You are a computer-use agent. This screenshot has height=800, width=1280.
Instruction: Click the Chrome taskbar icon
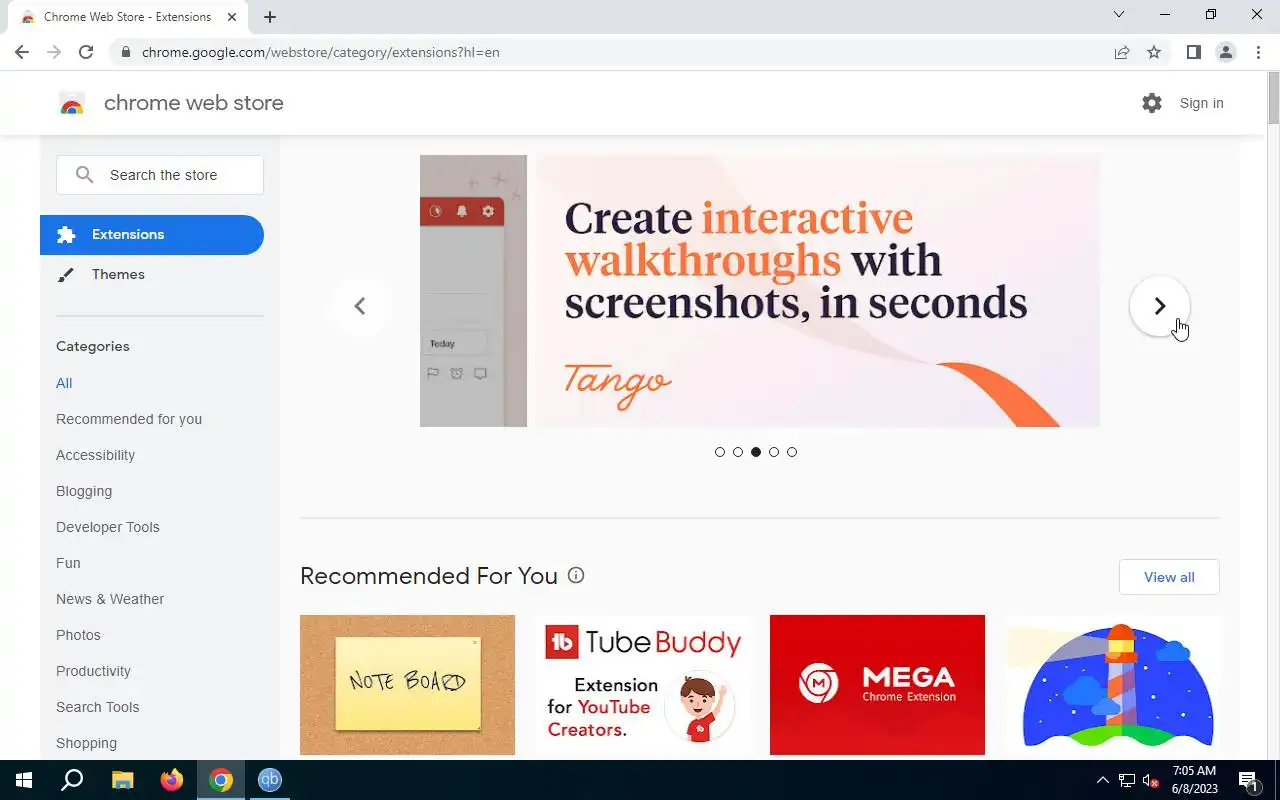click(221, 780)
